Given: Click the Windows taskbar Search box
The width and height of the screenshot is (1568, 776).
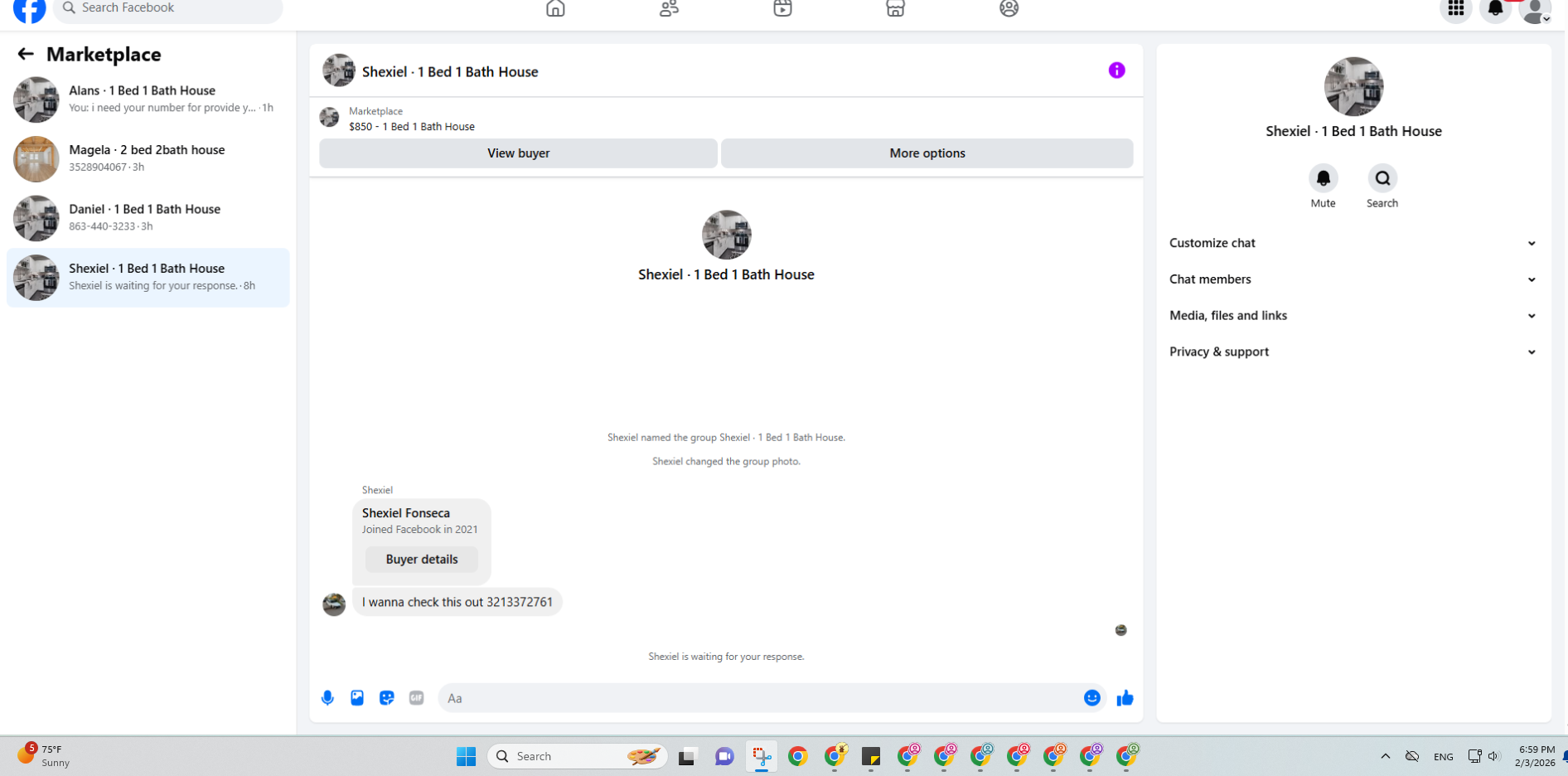Looking at the screenshot, I should (578, 756).
